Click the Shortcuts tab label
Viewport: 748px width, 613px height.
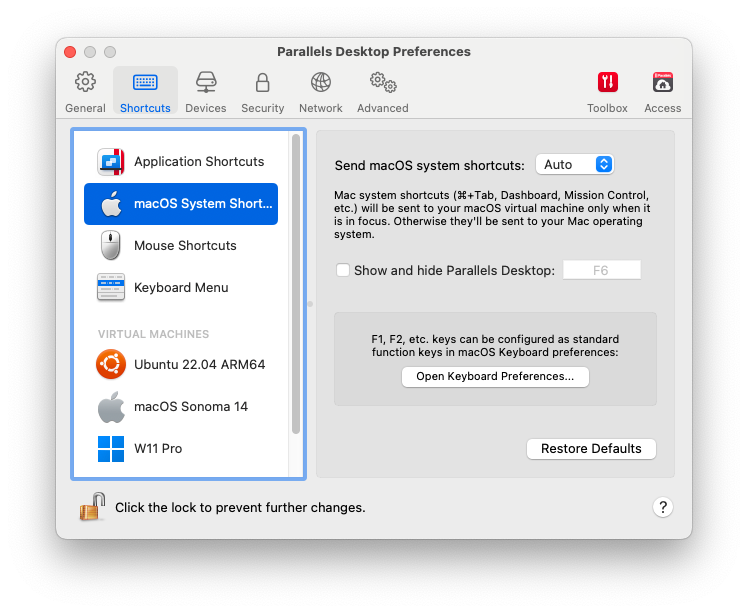[145, 108]
